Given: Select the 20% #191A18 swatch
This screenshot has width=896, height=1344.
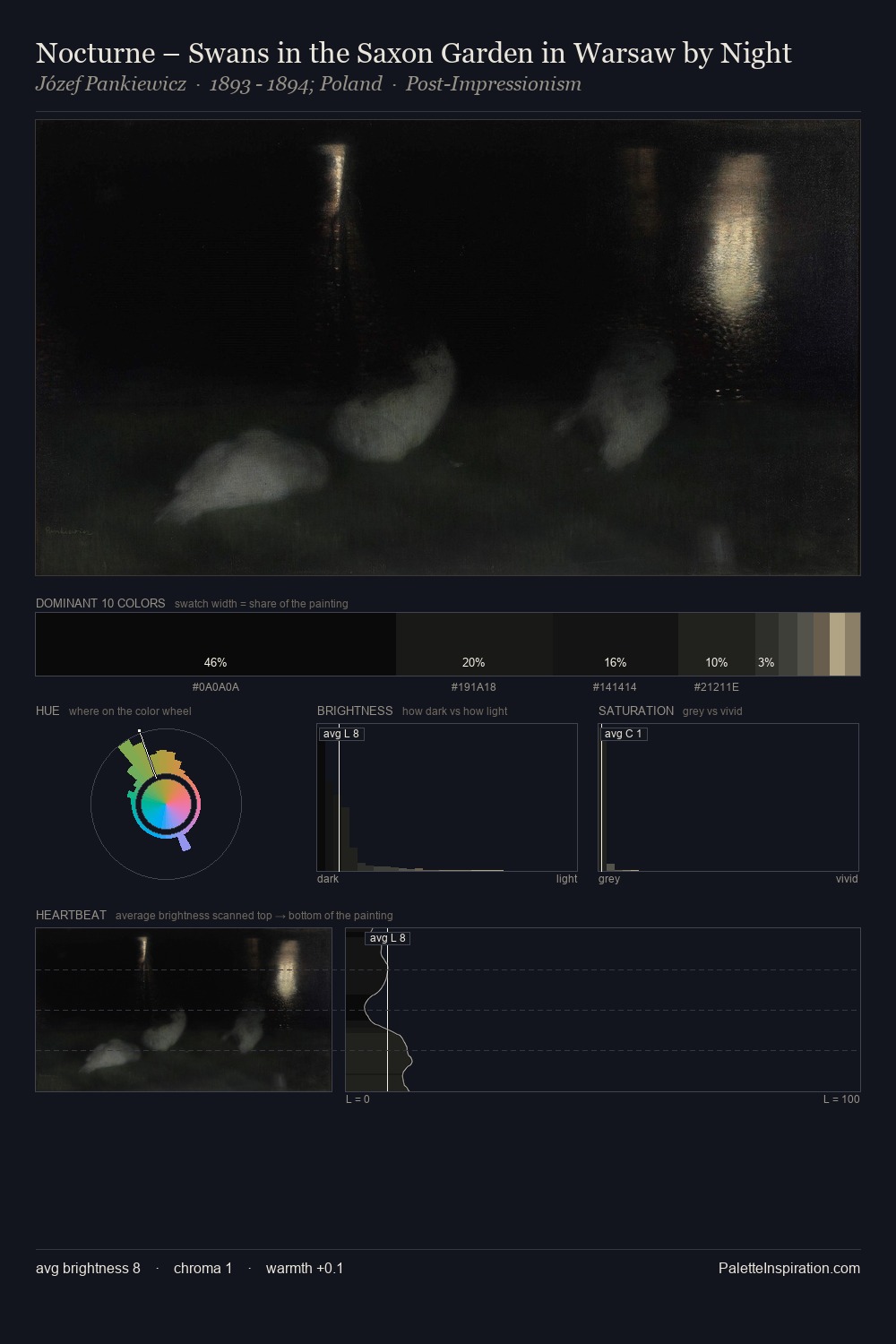Looking at the screenshot, I should click(475, 644).
